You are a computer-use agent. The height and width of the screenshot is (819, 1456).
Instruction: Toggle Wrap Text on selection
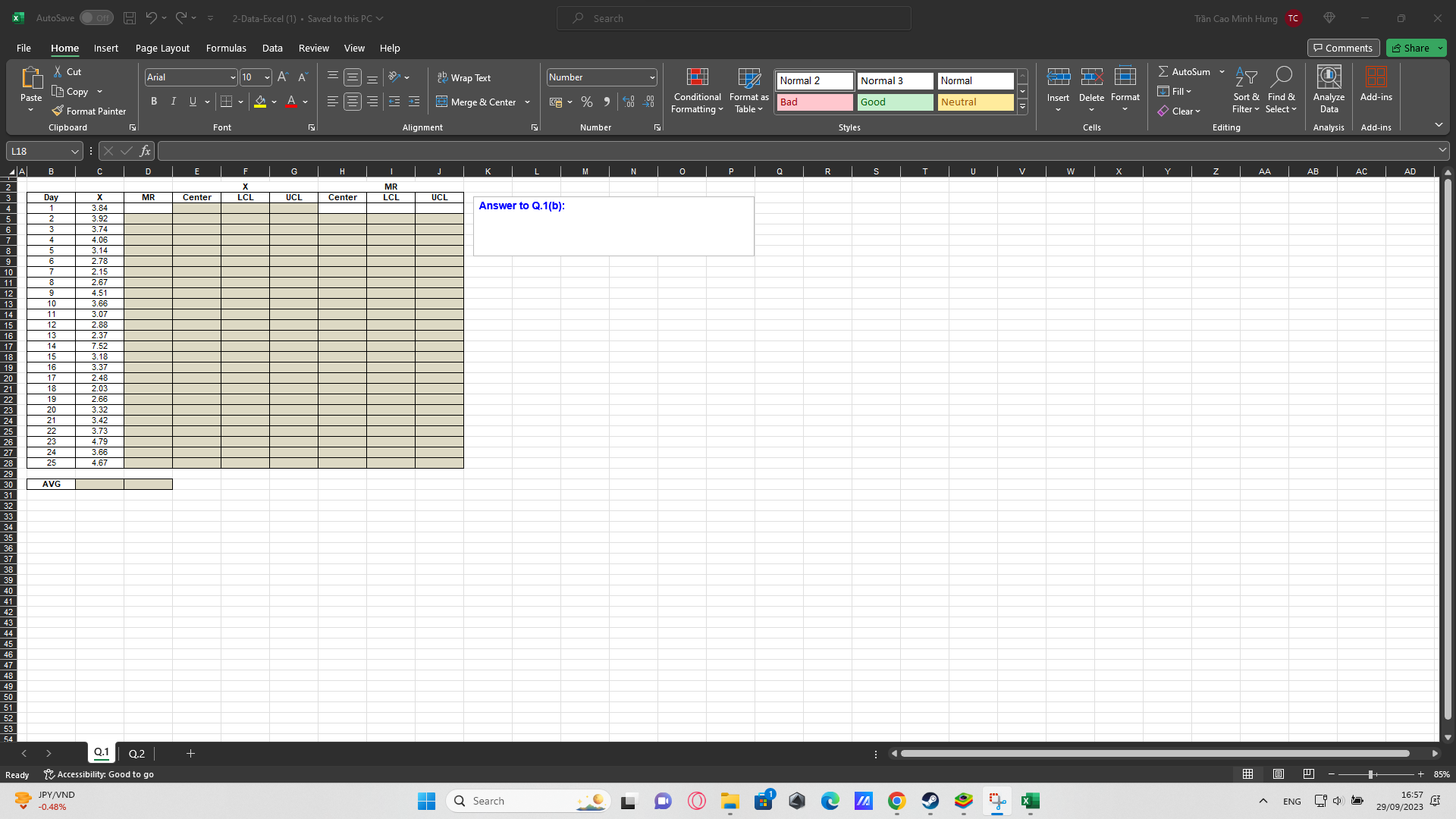463,77
